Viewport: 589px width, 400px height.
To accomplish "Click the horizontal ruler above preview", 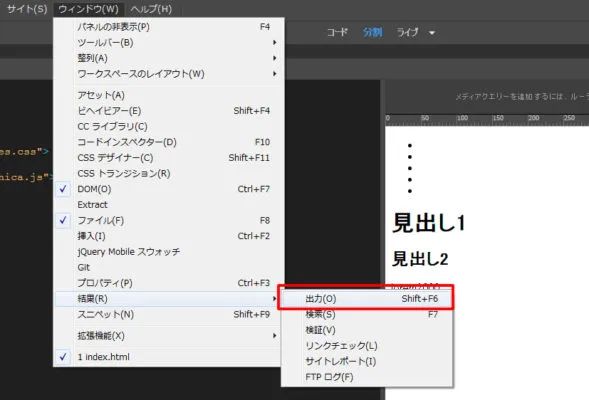I will coord(487,119).
